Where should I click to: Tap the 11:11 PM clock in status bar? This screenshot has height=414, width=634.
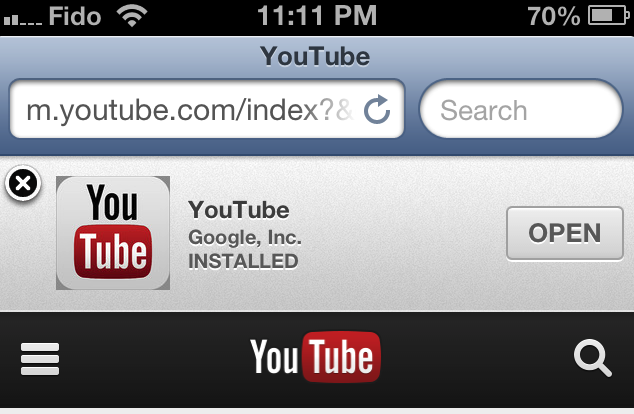click(x=317, y=16)
